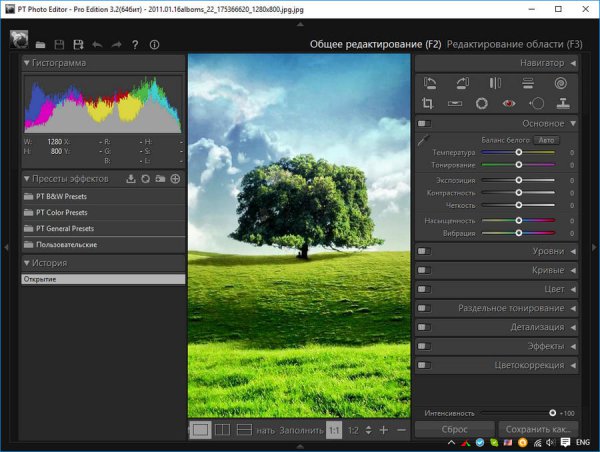Select the clone stamp tool
The image size is (600, 452).
tap(563, 103)
